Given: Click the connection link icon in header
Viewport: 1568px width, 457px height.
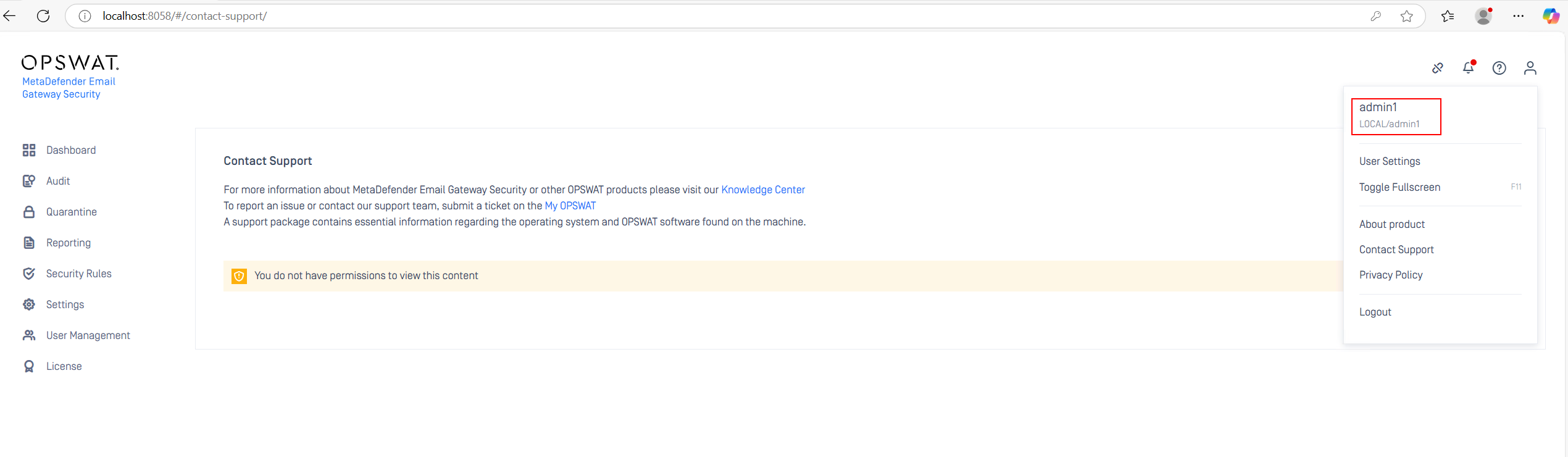Looking at the screenshot, I should pyautogui.click(x=1438, y=68).
